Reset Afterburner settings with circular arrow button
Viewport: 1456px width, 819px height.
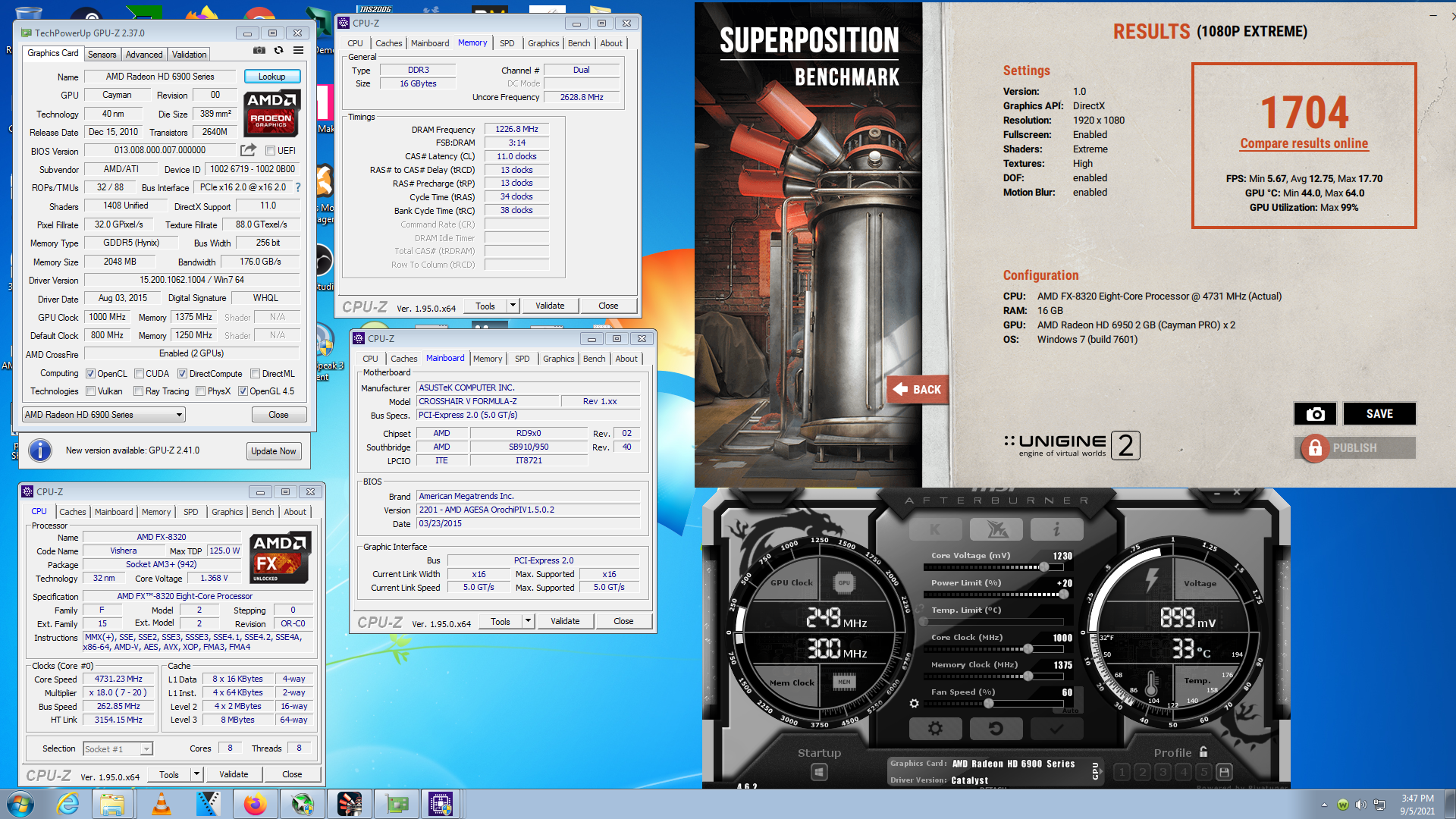(x=996, y=729)
